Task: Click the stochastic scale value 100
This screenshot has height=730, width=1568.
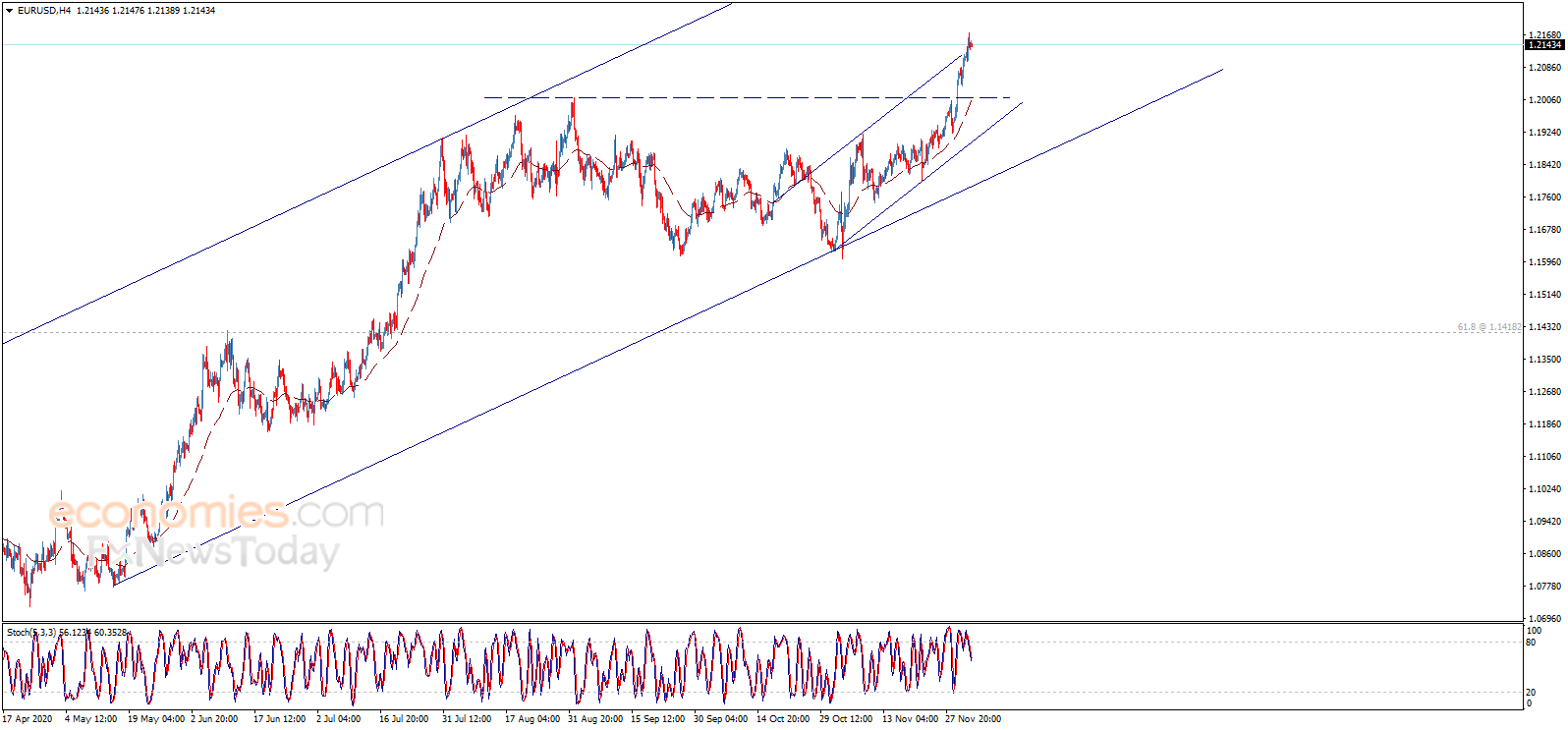Action: (1534, 631)
